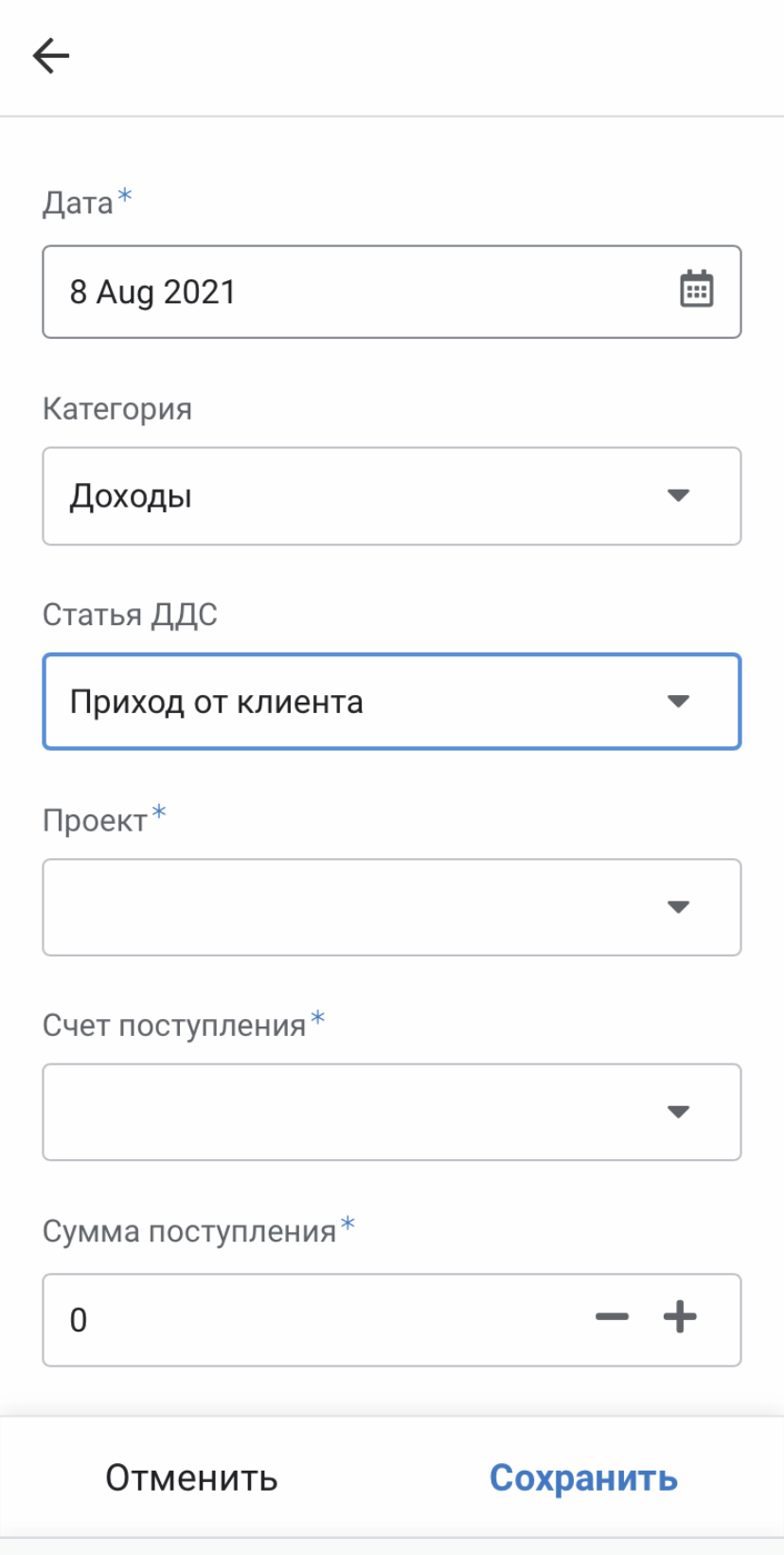Viewport: 784px width, 1555px height.
Task: Open the calendar date picker icon
Action: click(x=697, y=290)
